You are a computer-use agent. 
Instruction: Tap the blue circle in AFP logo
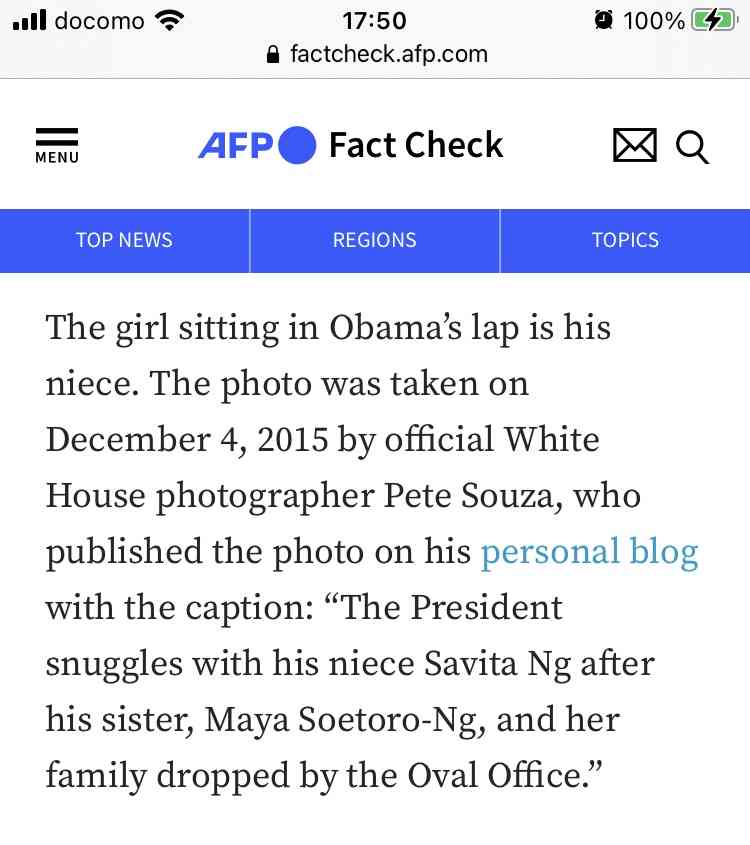pos(297,145)
